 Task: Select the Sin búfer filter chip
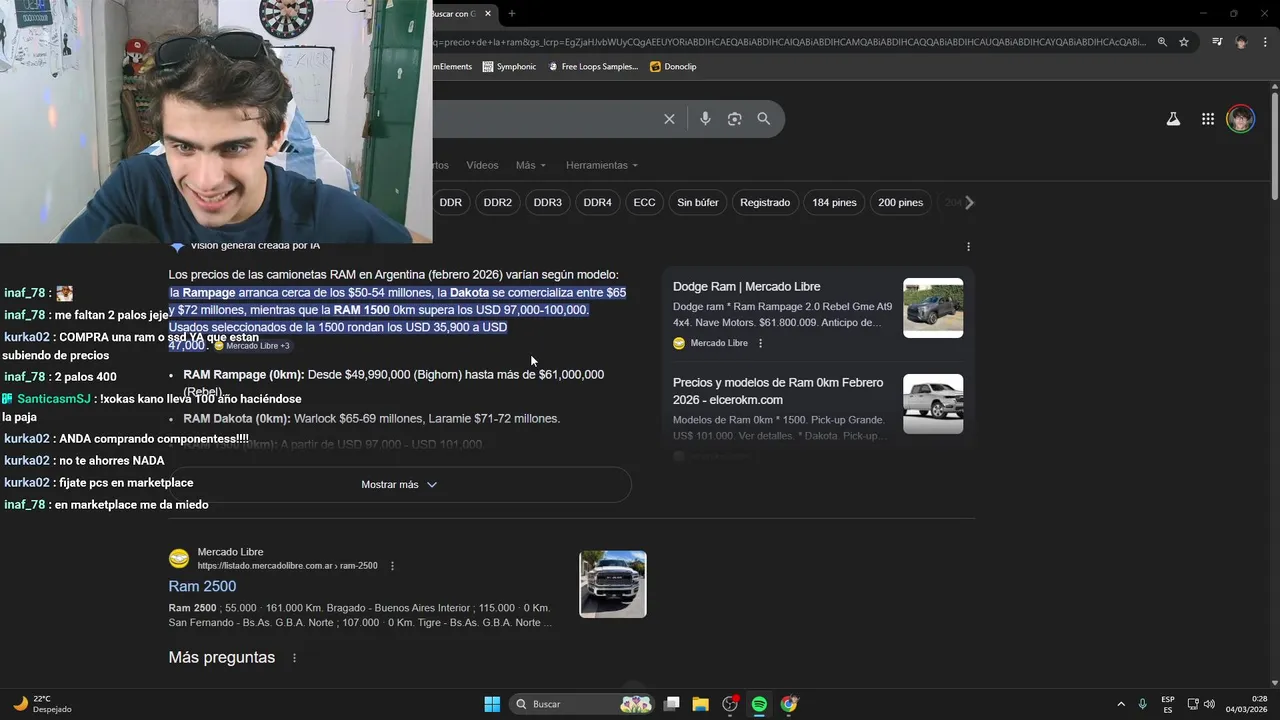click(x=698, y=202)
